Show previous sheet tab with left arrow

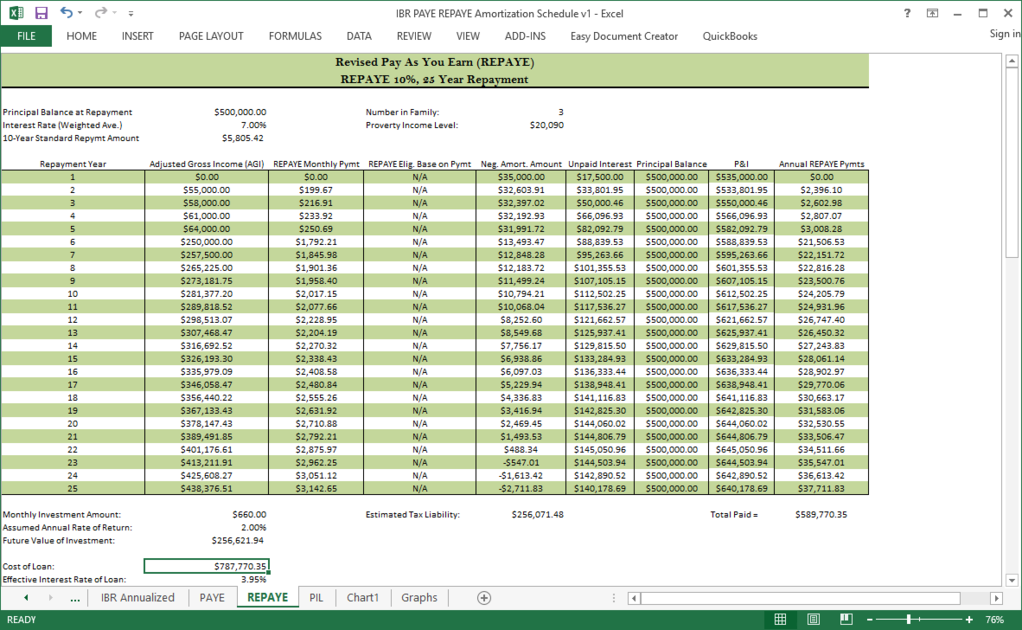[x=26, y=597]
